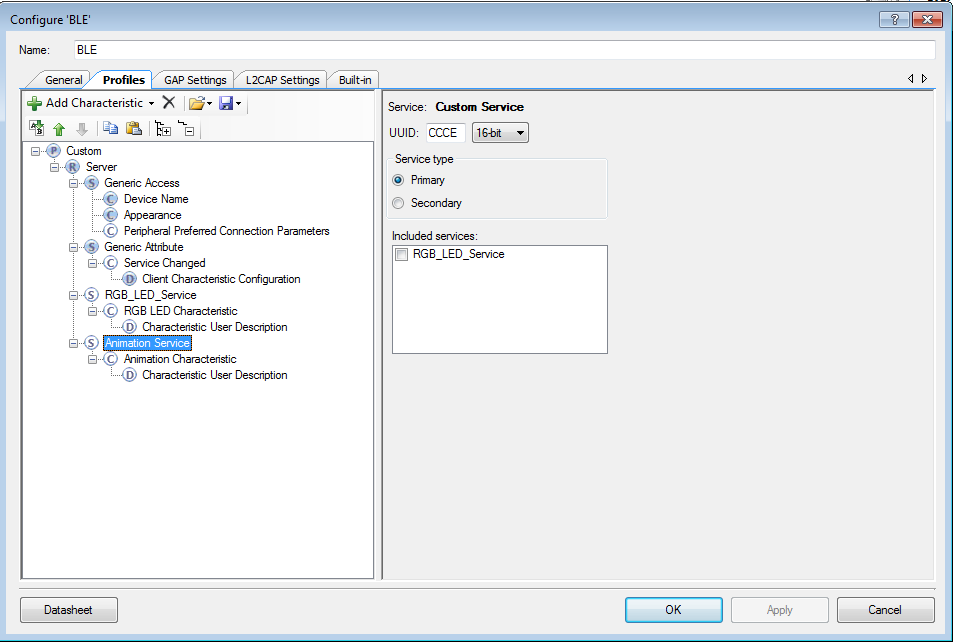Viewport: 953px width, 642px height.
Task: Click the C icon beside Animation Characteristic
Action: (111, 359)
